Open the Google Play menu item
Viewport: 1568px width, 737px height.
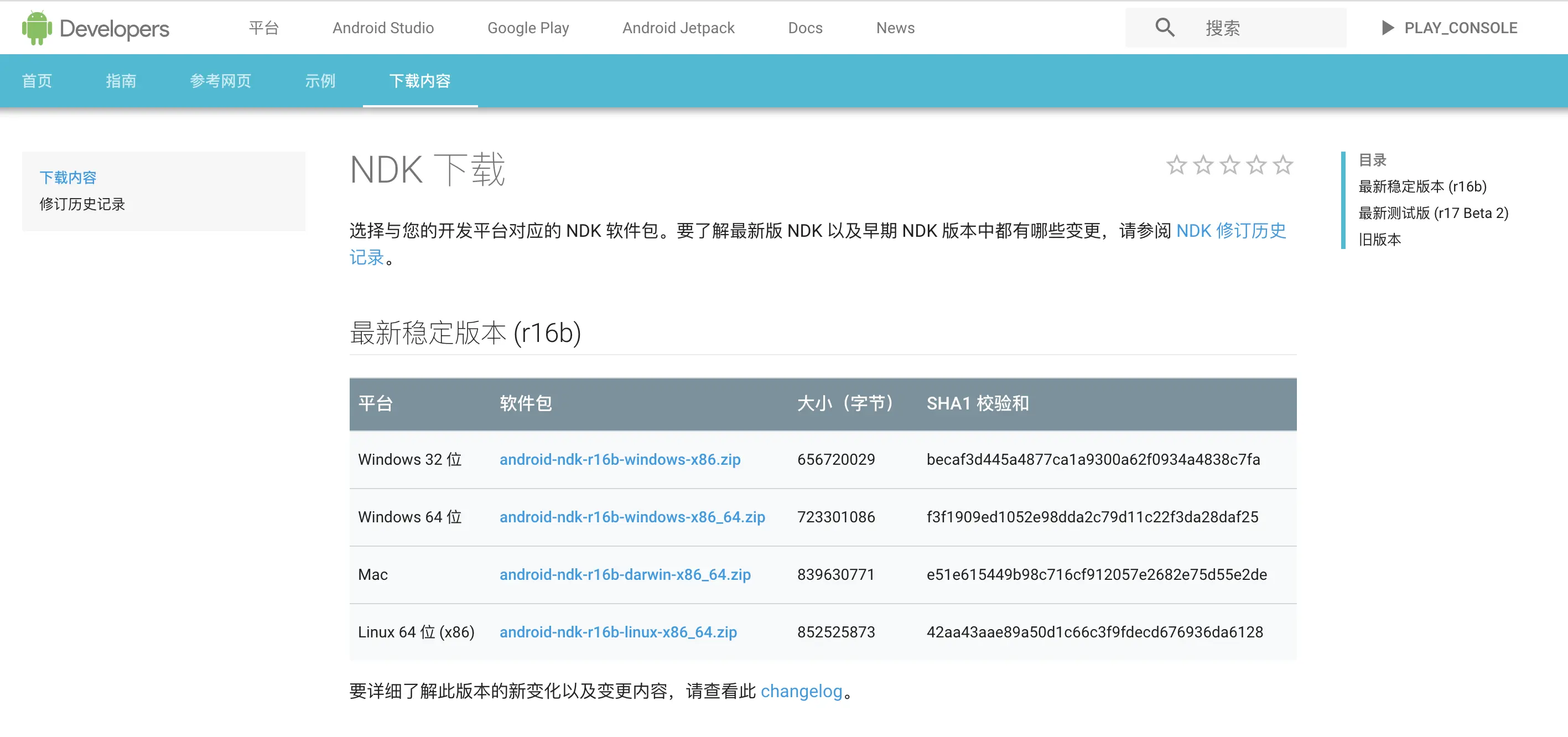[x=528, y=28]
